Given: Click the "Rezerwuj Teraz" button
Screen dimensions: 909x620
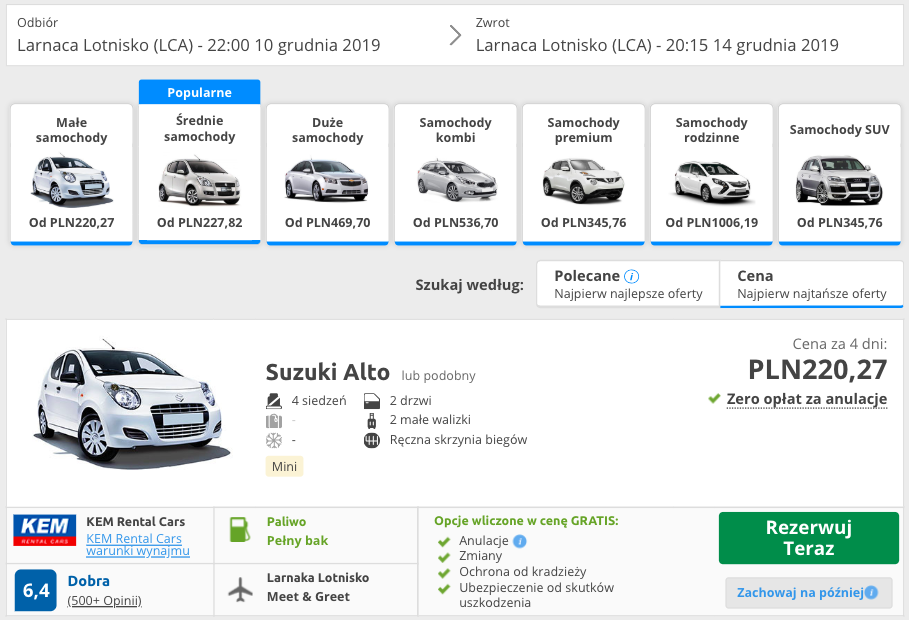Looking at the screenshot, I should tap(808, 538).
